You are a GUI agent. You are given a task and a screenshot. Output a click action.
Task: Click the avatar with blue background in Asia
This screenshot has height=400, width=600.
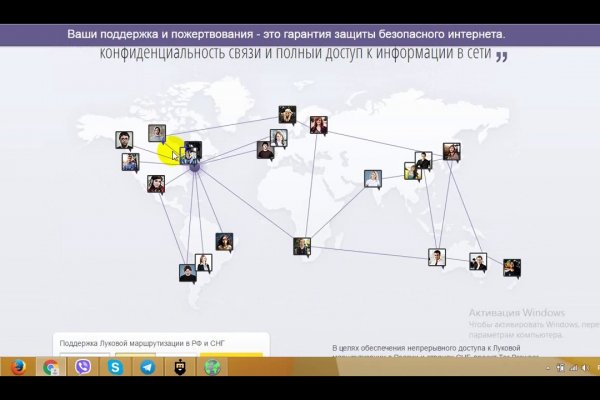pyautogui.click(x=374, y=179)
